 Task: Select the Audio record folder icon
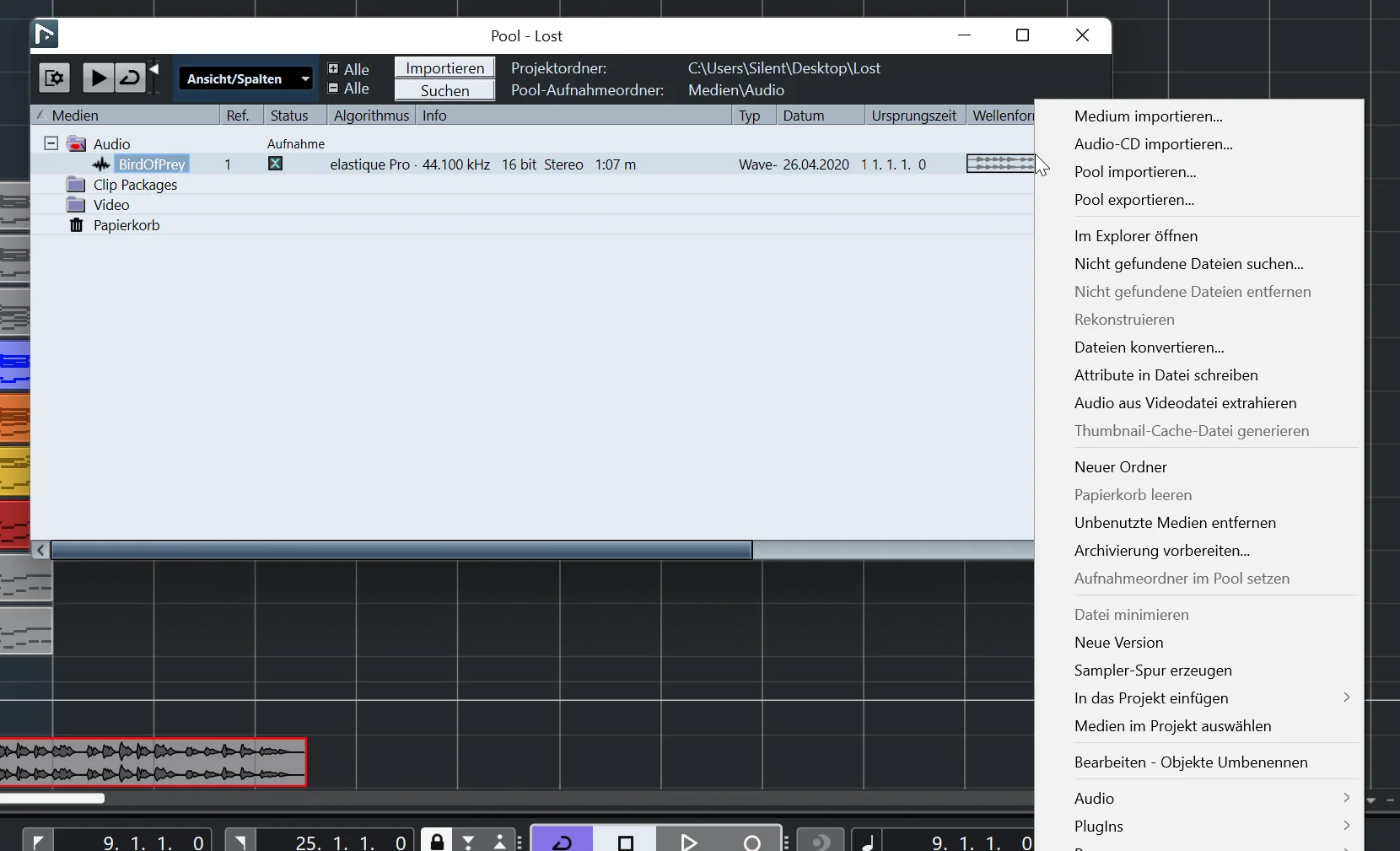pos(77,143)
